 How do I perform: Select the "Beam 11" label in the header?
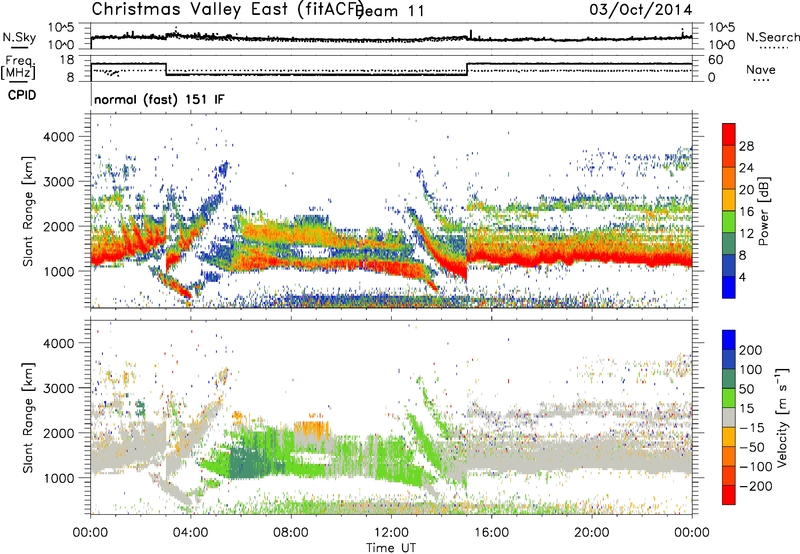[x=391, y=11]
